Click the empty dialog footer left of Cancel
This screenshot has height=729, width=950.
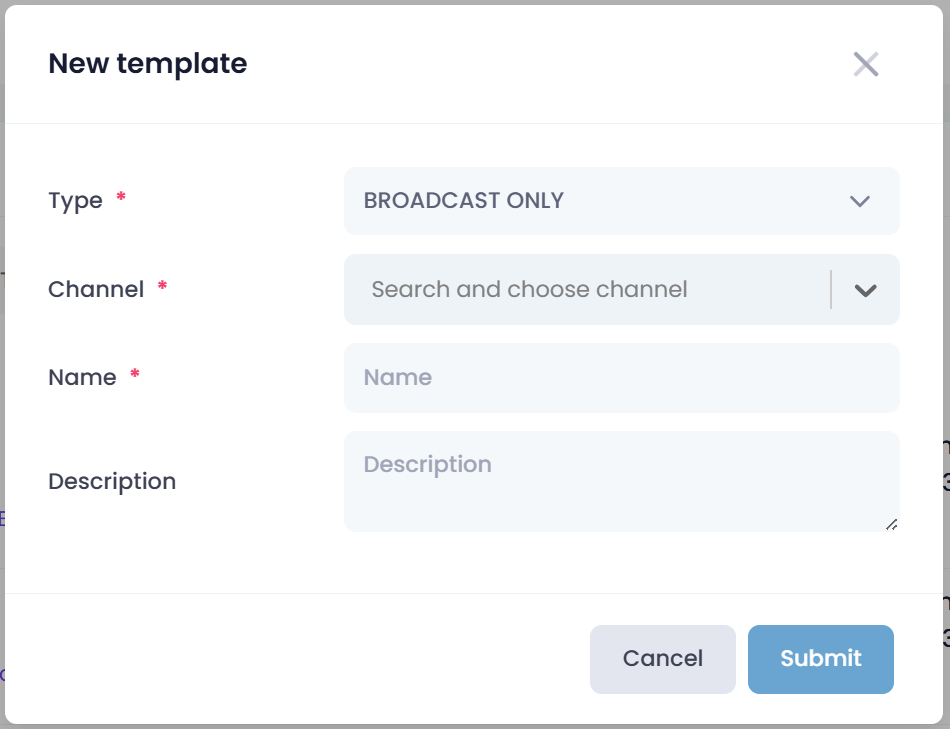[300, 659]
